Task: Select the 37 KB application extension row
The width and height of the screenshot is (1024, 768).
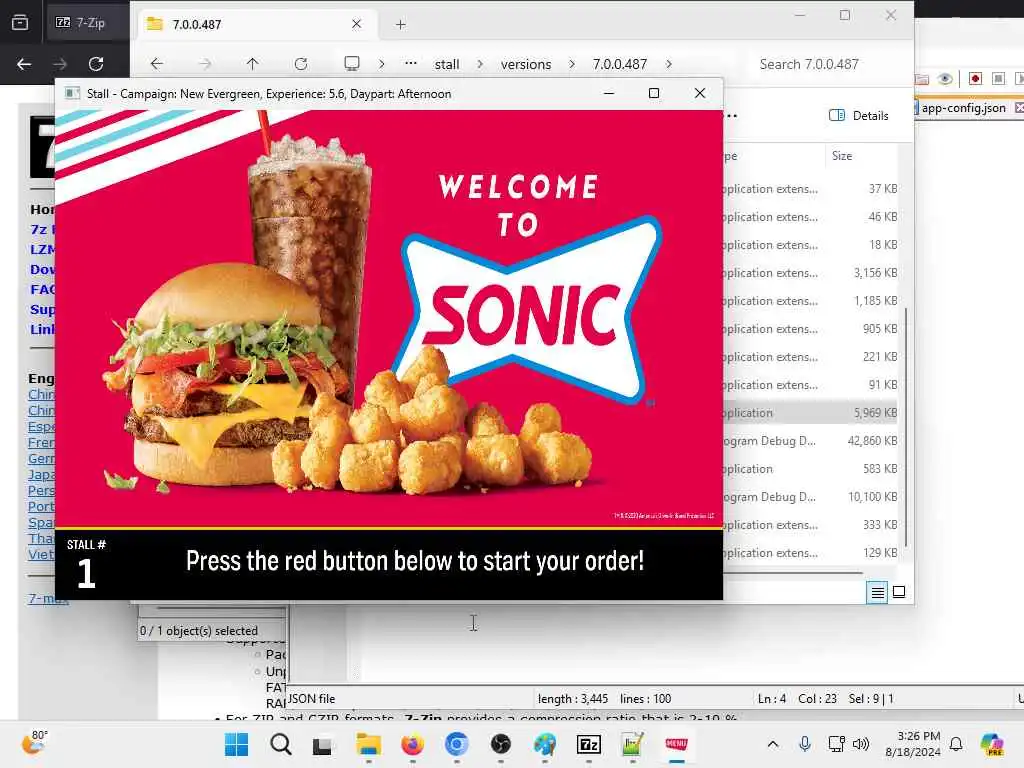Action: coord(810,189)
